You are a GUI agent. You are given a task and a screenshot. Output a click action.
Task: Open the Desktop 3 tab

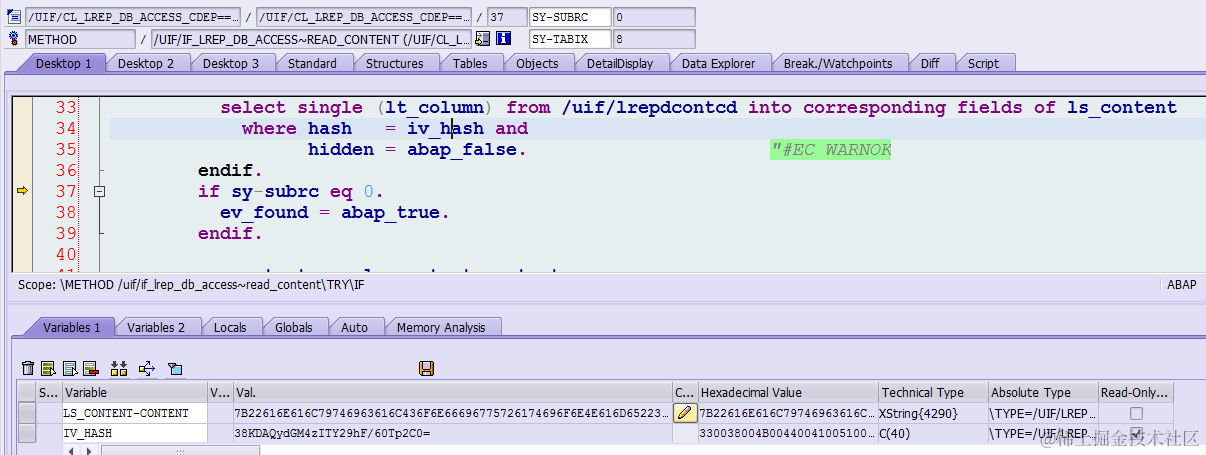[x=231, y=63]
